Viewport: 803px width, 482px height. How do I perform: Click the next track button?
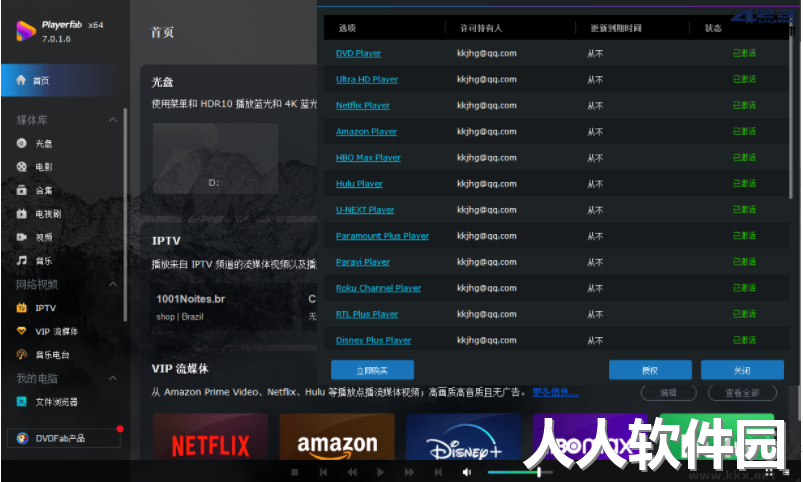(x=438, y=472)
